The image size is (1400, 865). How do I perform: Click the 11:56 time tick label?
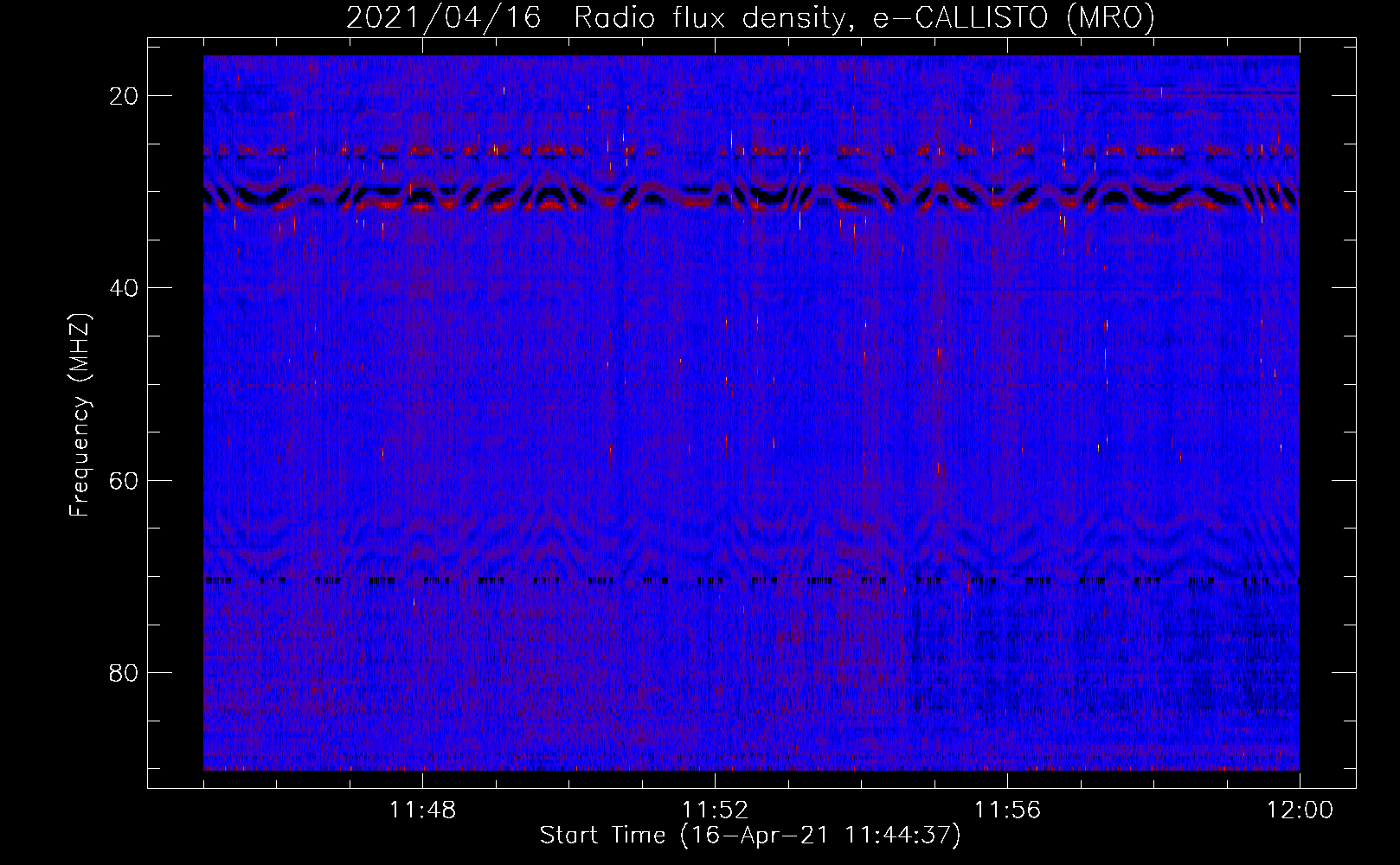point(1007,811)
